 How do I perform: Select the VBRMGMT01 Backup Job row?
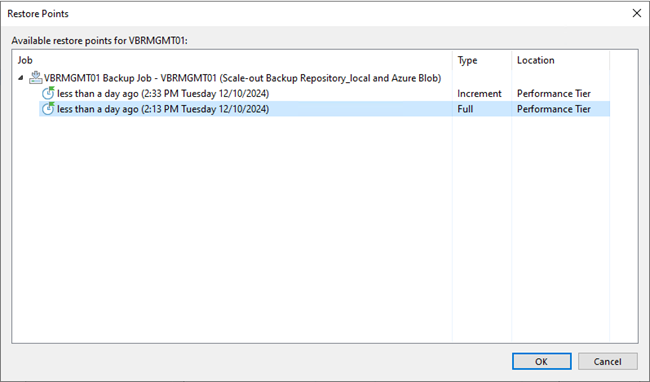243,78
